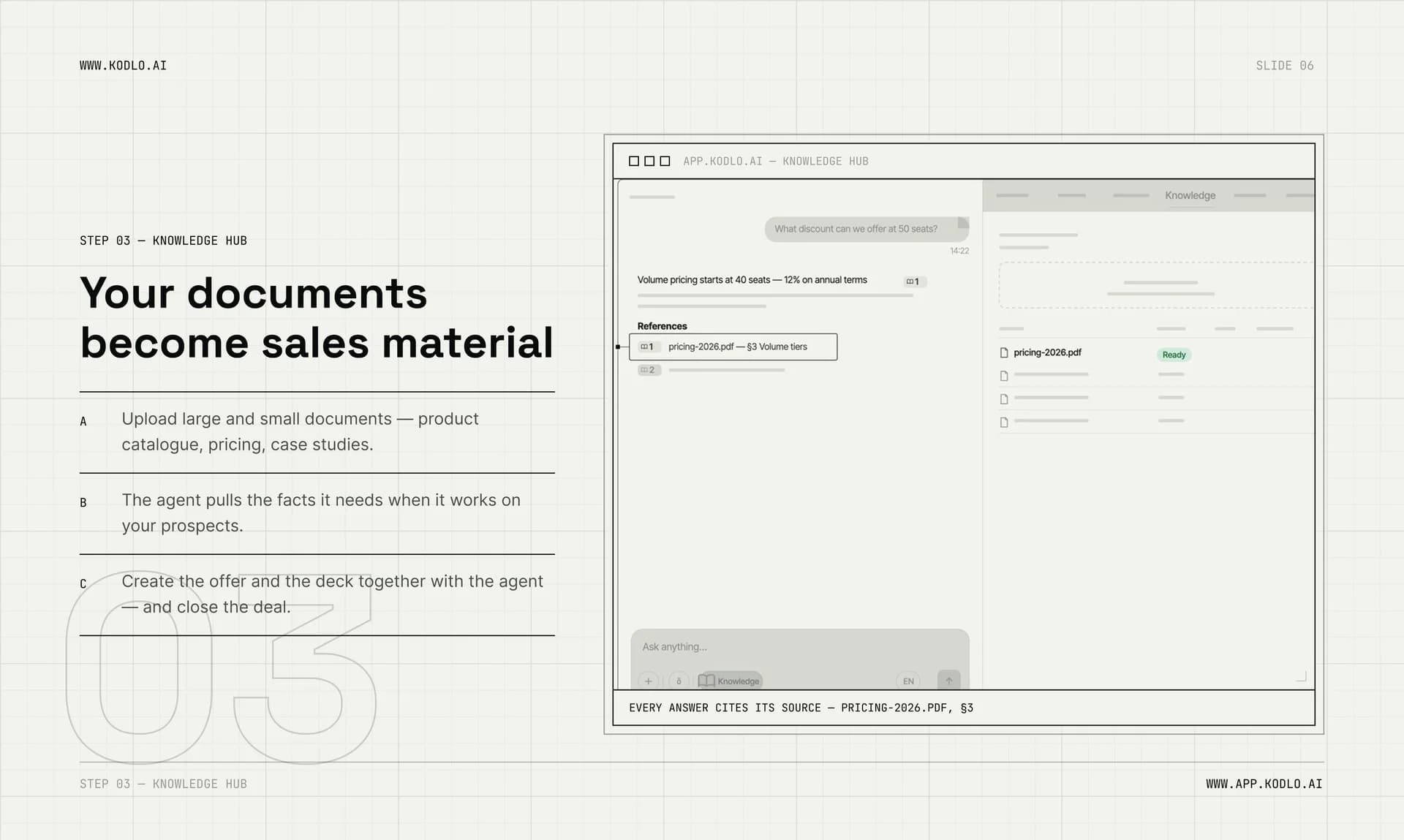Viewport: 1404px width, 840px height.
Task: Click the dashed upload drop zone
Action: point(1156,285)
